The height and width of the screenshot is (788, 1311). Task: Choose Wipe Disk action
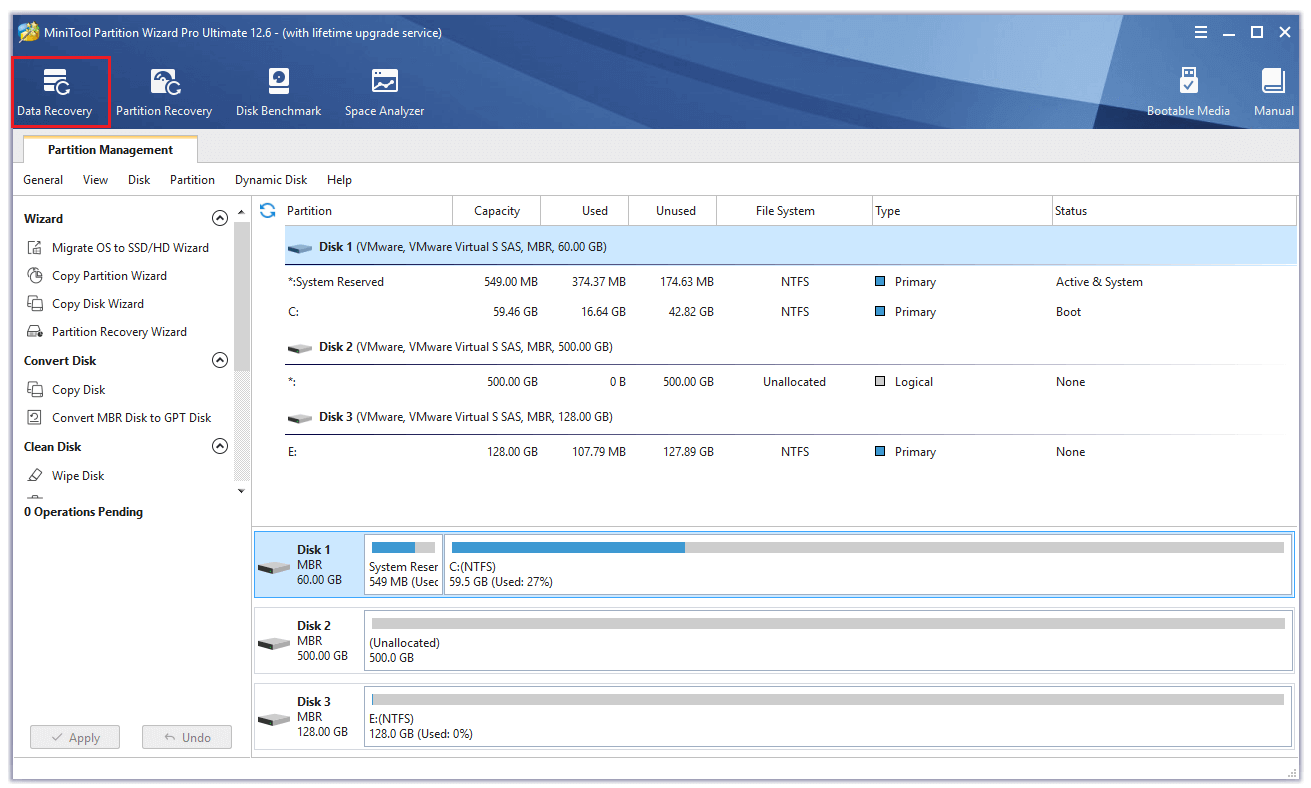tap(78, 475)
